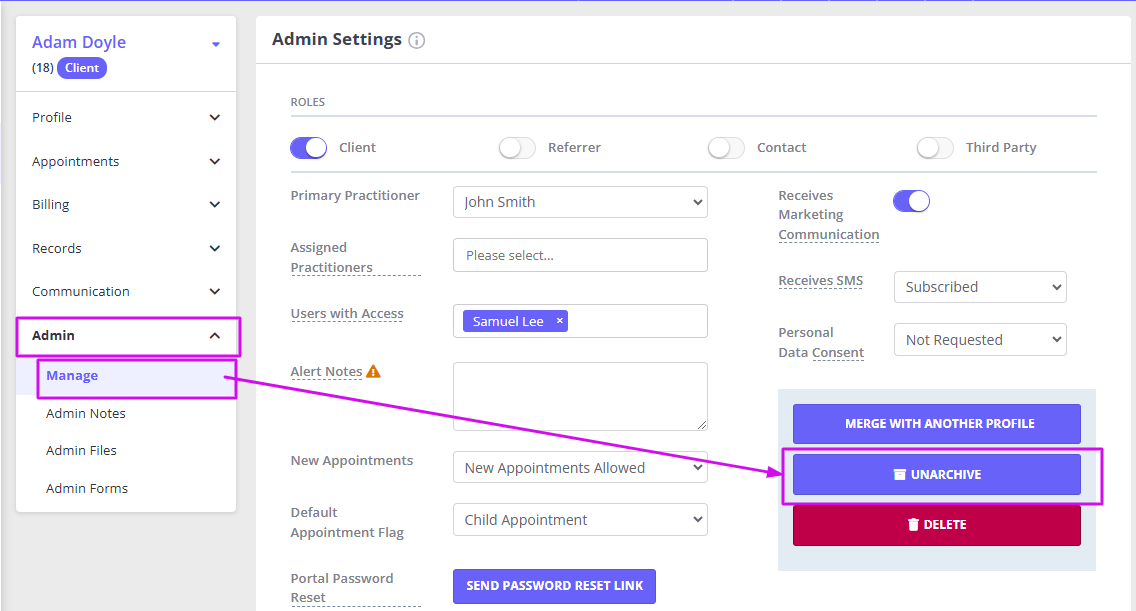Disable Receives Marketing Communication
The width and height of the screenshot is (1136, 611).
[x=911, y=200]
